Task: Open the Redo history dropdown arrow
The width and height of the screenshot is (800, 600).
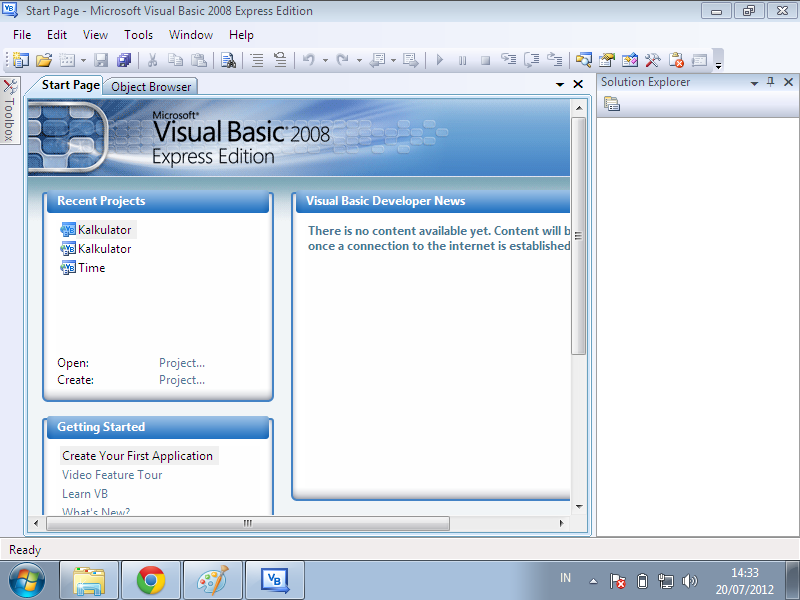Action: (359, 61)
